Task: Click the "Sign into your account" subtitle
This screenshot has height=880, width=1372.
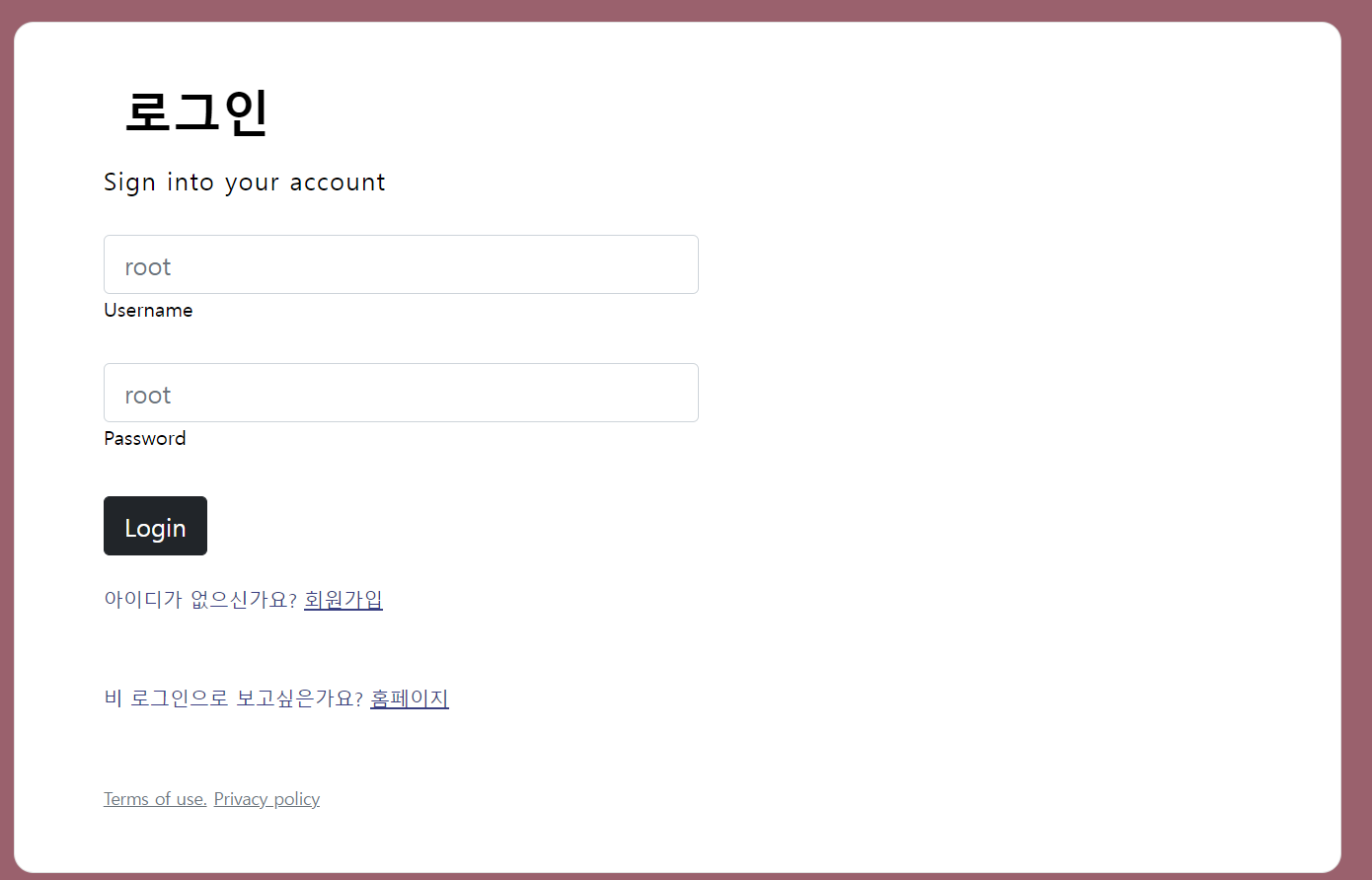Action: point(245,183)
